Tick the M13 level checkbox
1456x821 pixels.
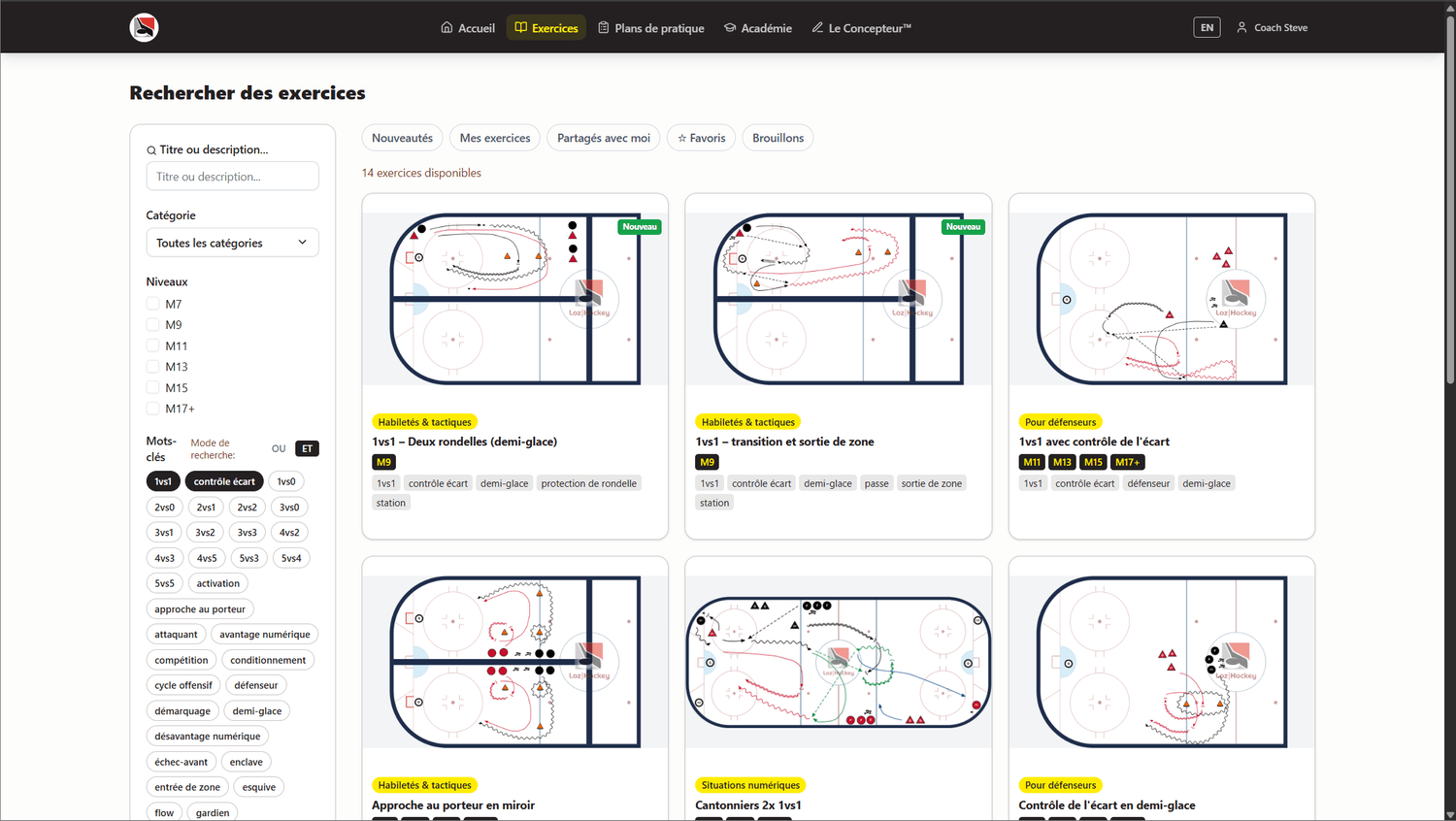152,367
